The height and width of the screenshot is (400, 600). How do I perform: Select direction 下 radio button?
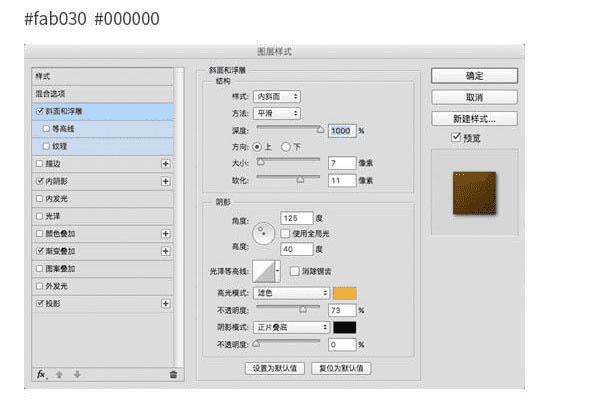click(x=286, y=147)
